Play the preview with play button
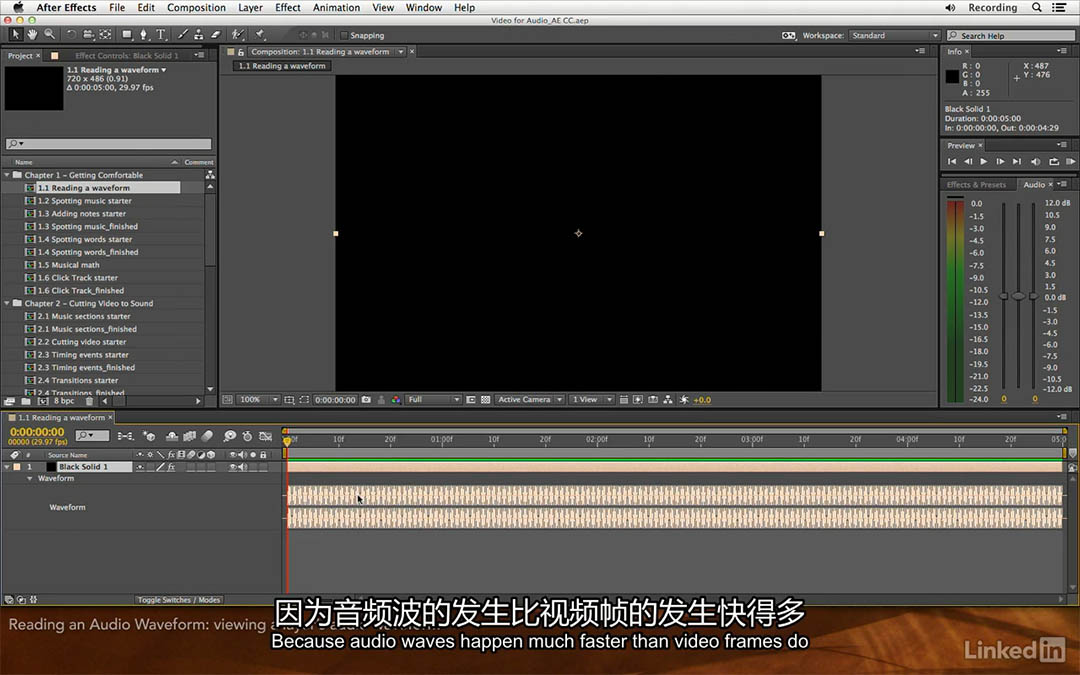Image resolution: width=1080 pixels, height=675 pixels. (x=984, y=161)
